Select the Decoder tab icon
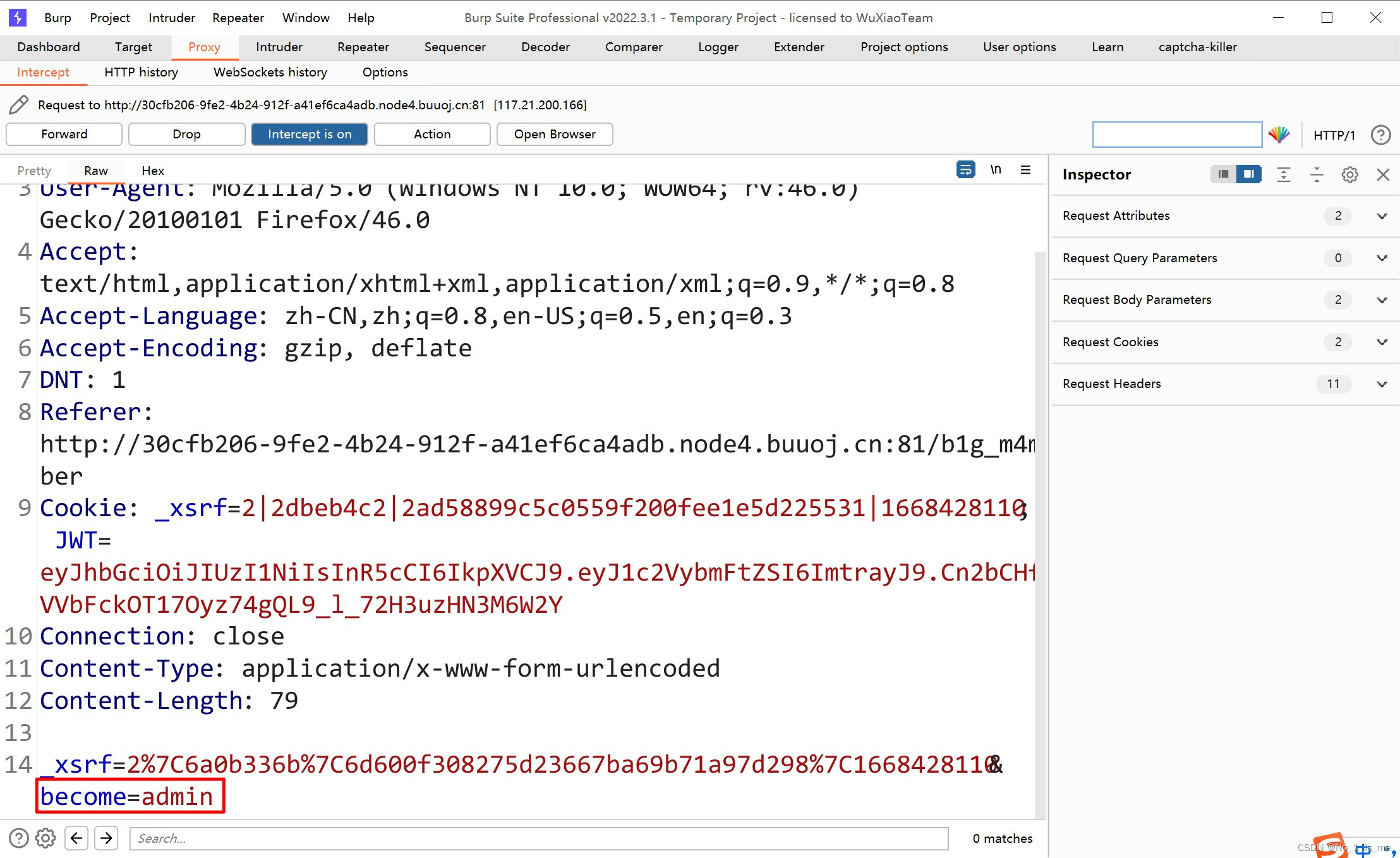This screenshot has width=1400, height=858. [x=545, y=47]
